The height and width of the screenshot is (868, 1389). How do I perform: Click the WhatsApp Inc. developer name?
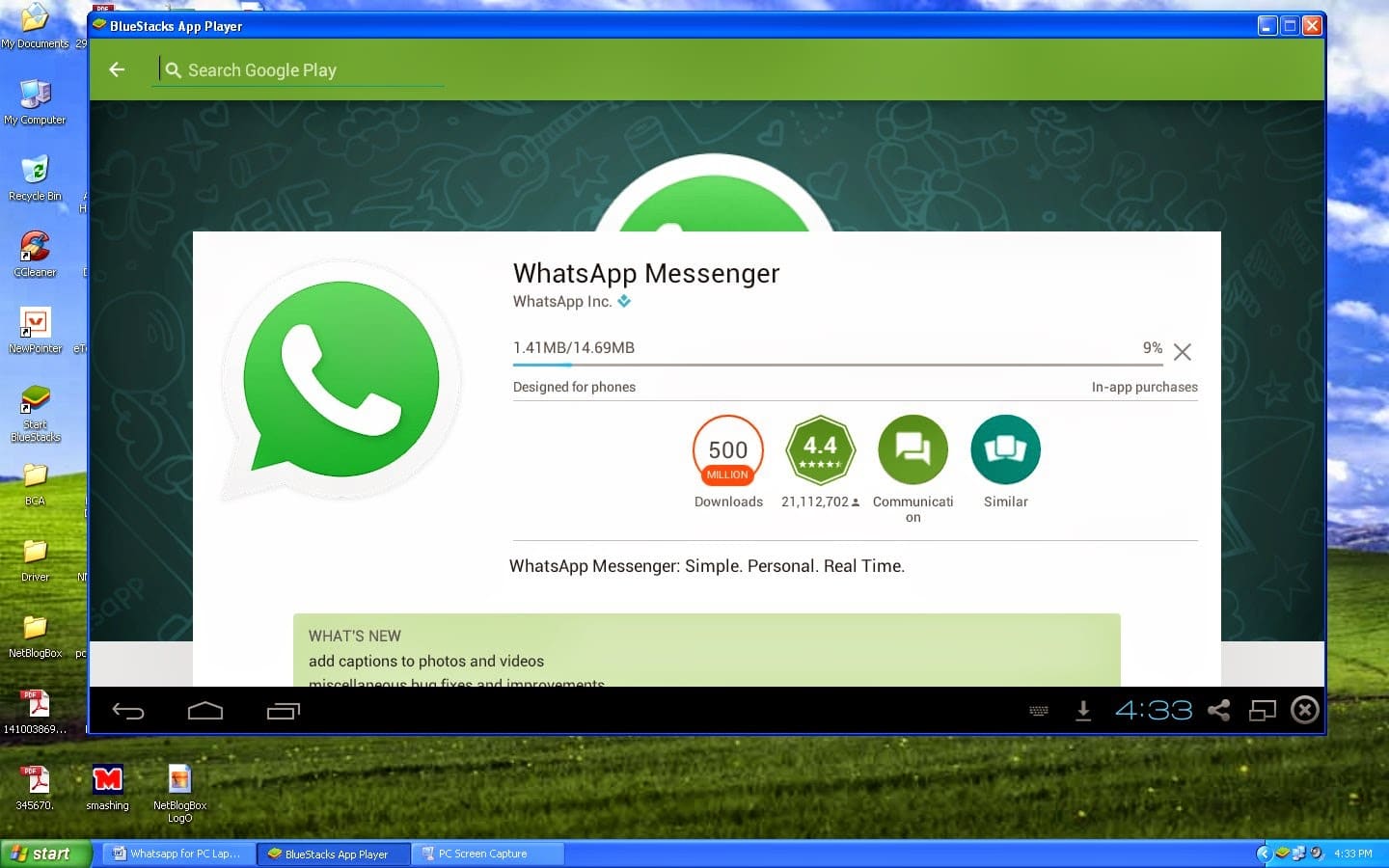(562, 301)
